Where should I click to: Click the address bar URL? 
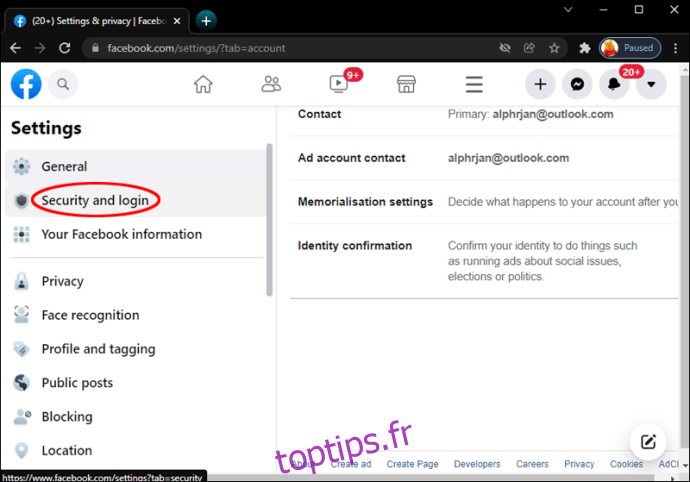pyautogui.click(x=196, y=48)
